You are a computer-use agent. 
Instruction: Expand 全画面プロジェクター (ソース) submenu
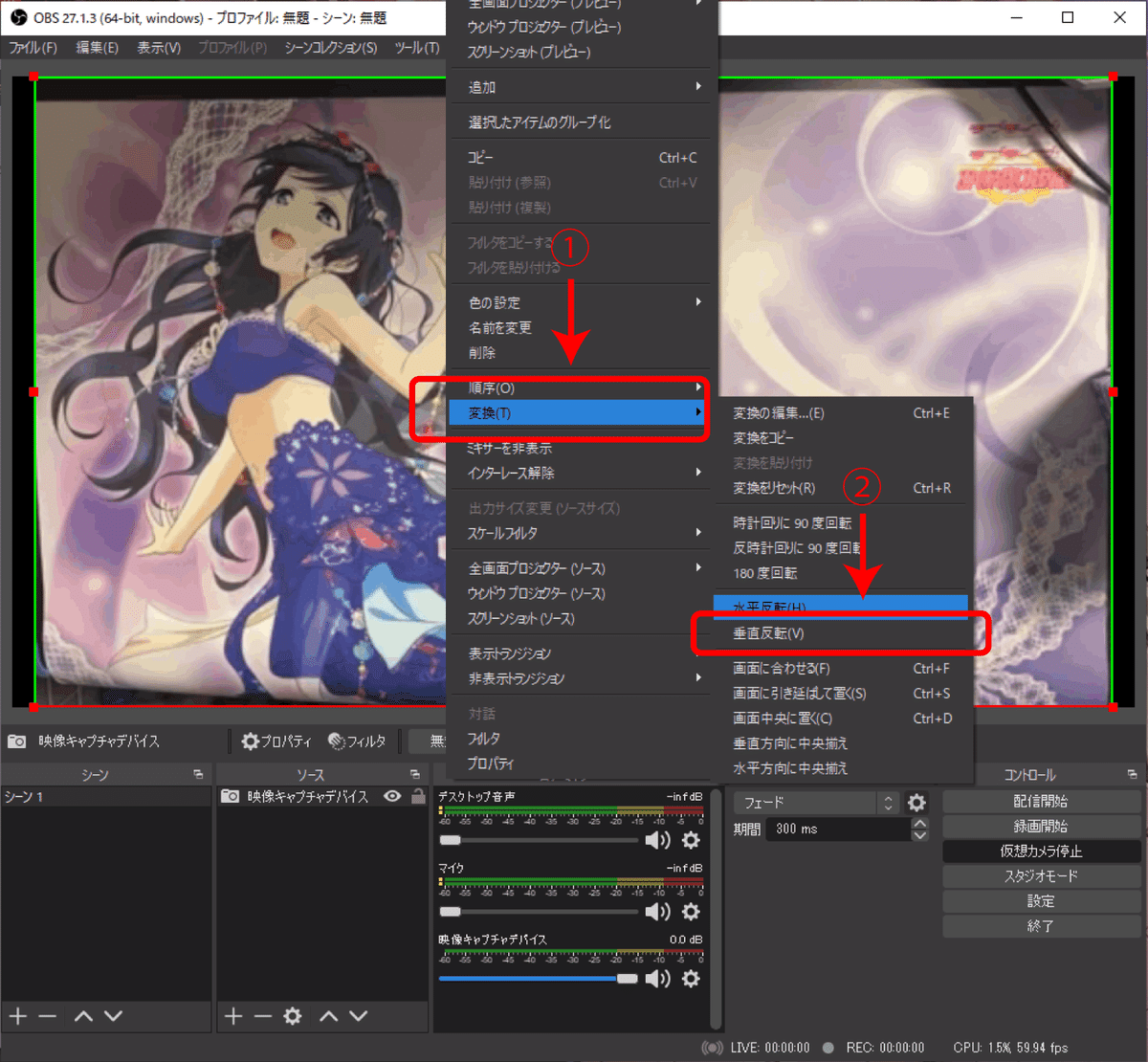(582, 568)
